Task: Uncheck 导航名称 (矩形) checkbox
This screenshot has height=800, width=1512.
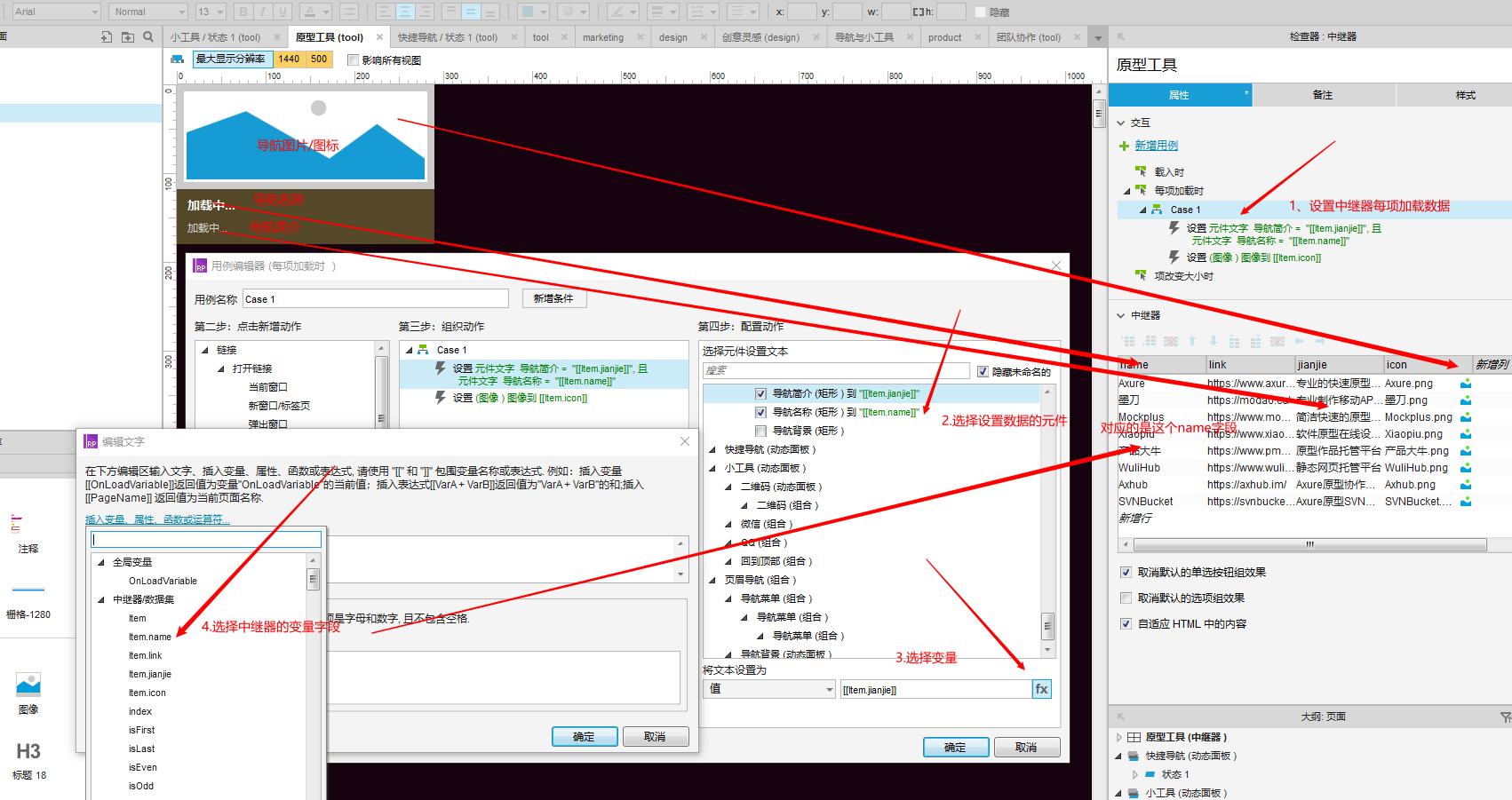Action: [x=760, y=412]
